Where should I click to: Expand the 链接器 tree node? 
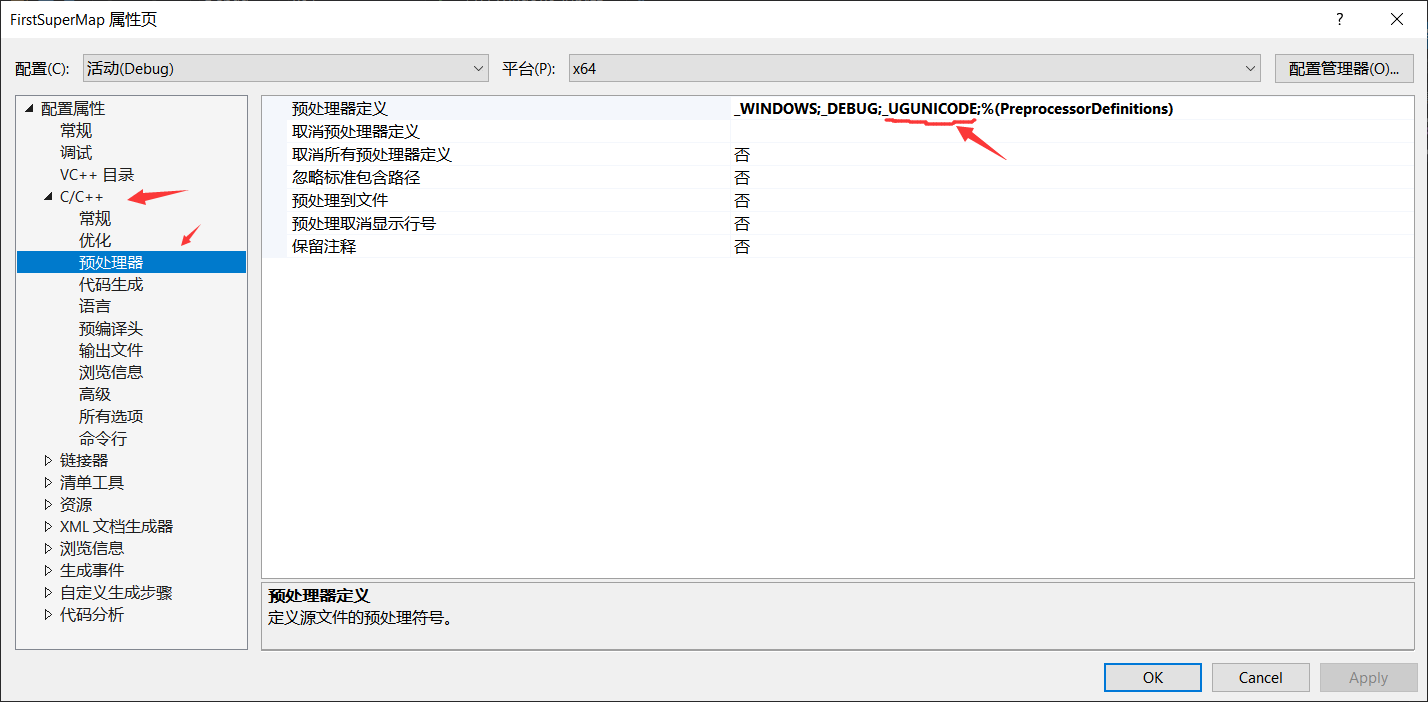[x=48, y=459]
